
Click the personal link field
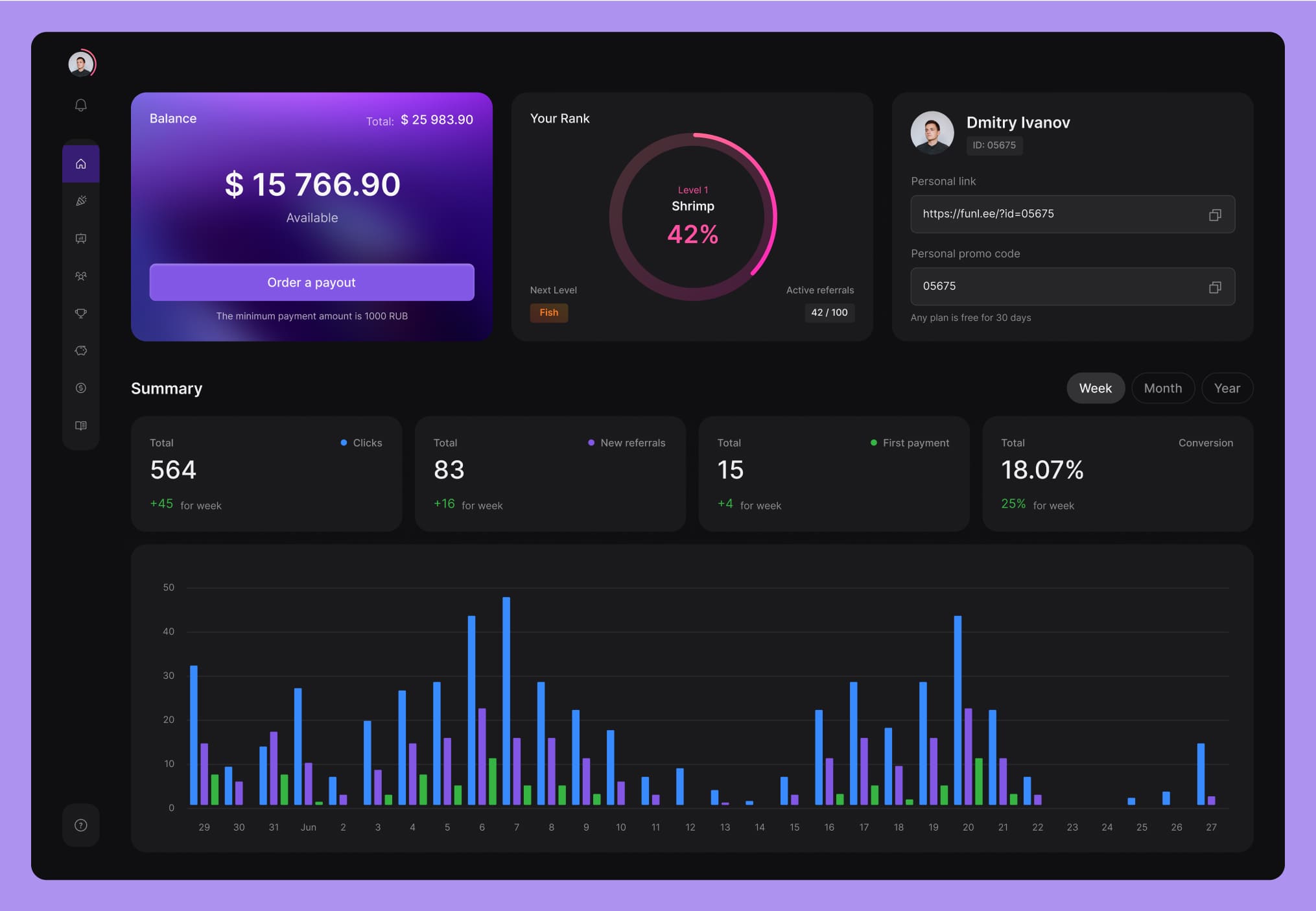coord(1057,214)
